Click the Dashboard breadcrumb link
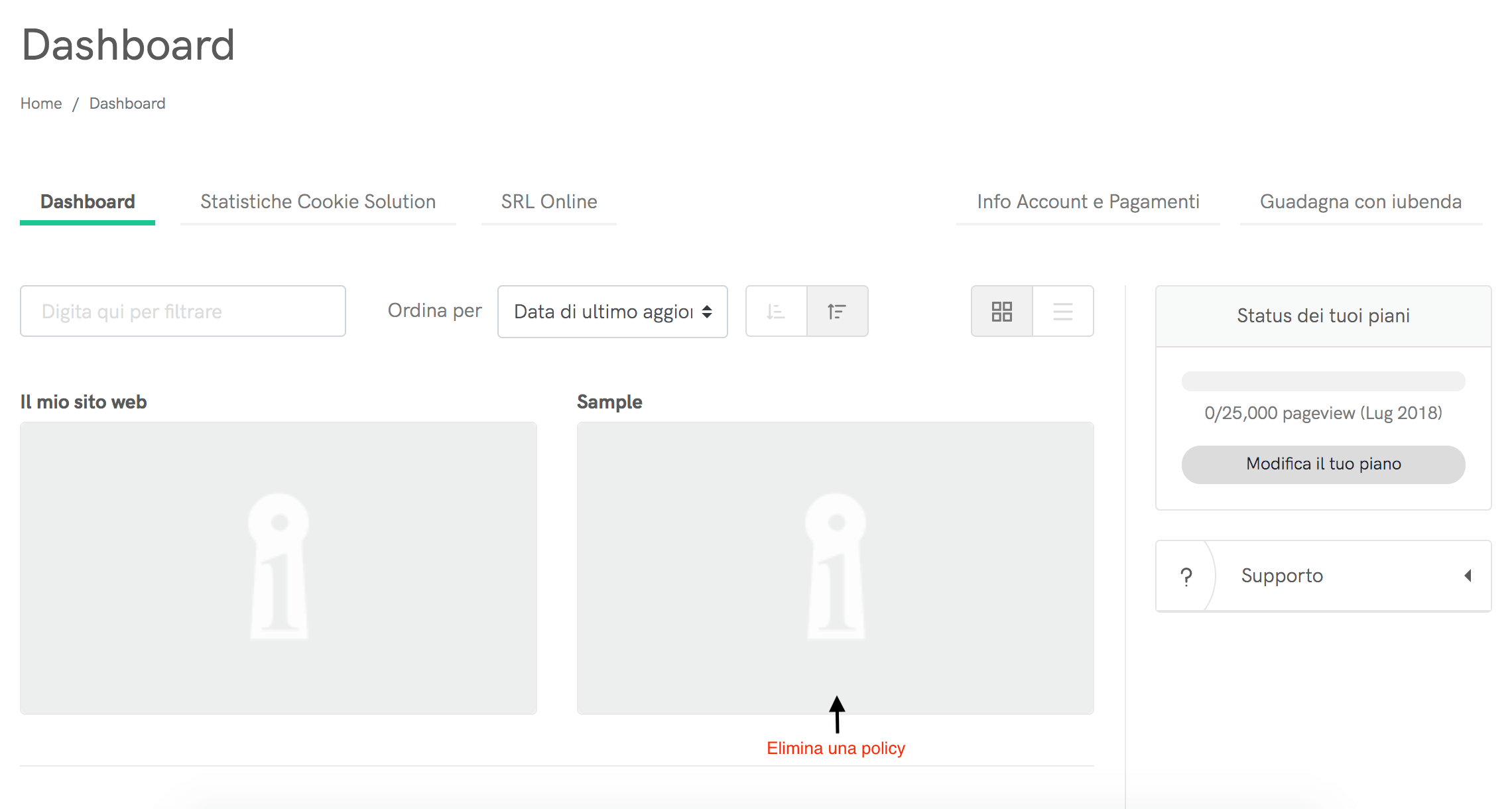This screenshot has width=1512, height=809. pyautogui.click(x=127, y=103)
